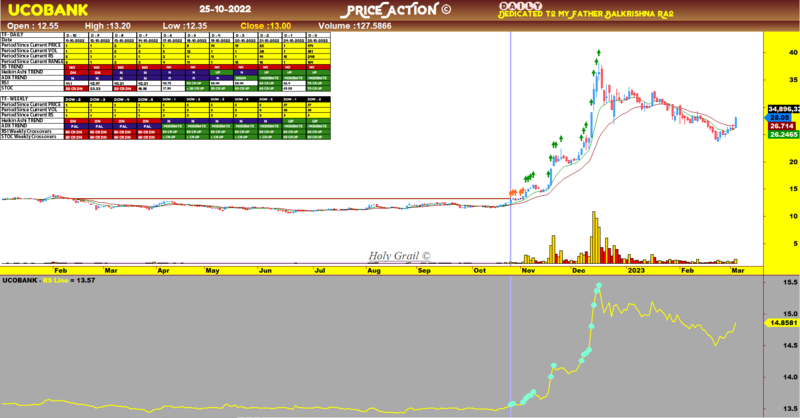This screenshot has height=418, width=800.
Task: Click the Dec label on time axis
Action: [x=579, y=271]
